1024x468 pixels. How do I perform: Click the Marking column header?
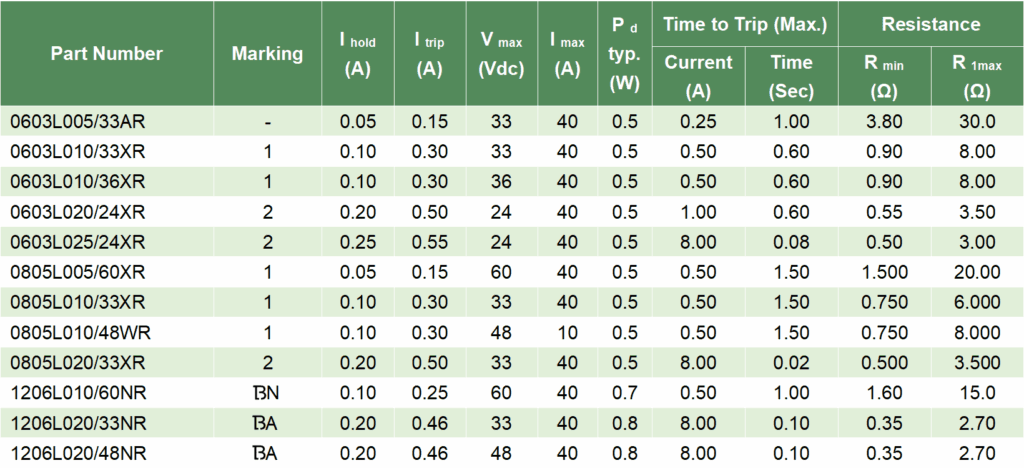coord(267,54)
